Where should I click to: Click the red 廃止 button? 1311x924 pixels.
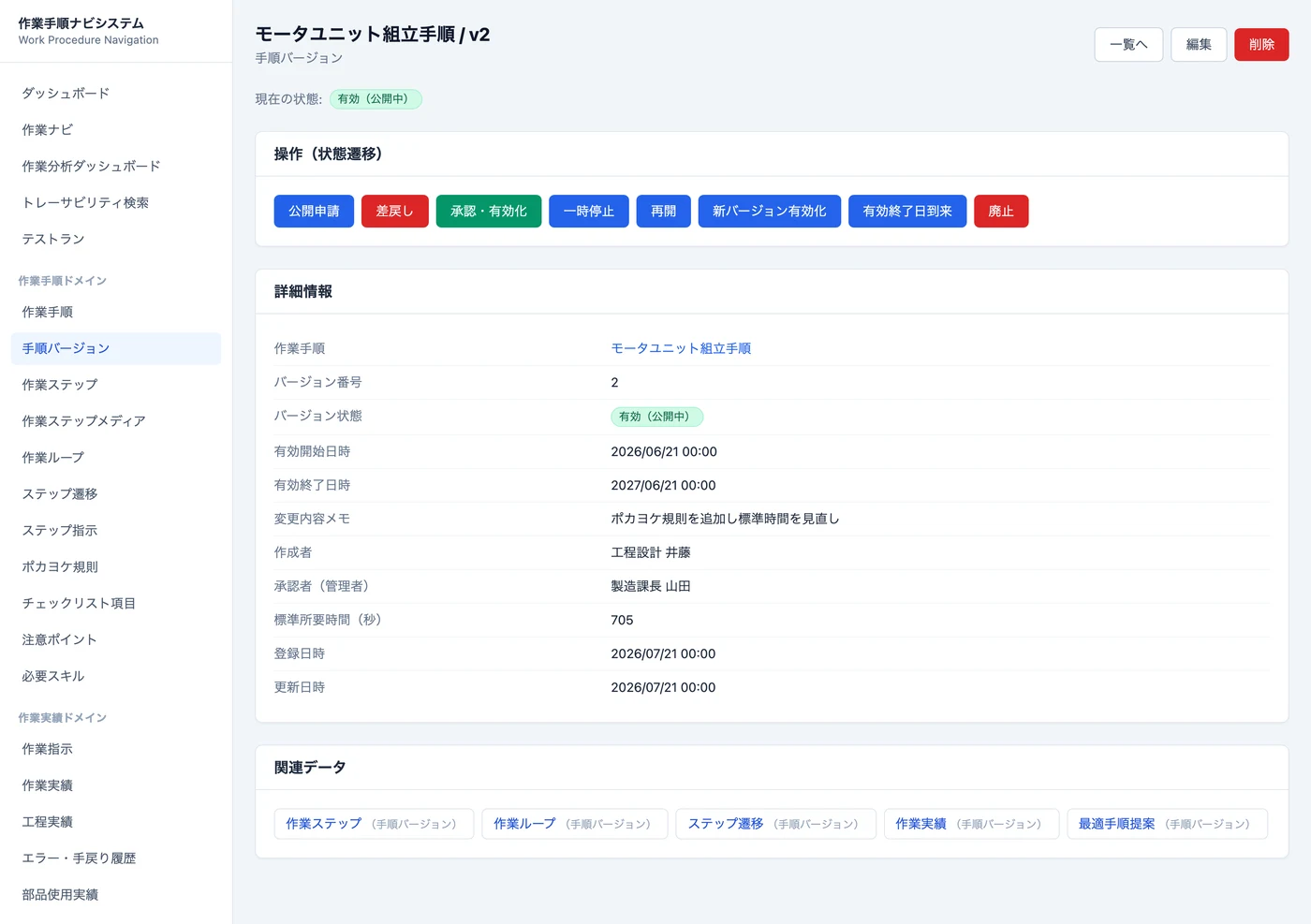pyautogui.click(x=1001, y=212)
